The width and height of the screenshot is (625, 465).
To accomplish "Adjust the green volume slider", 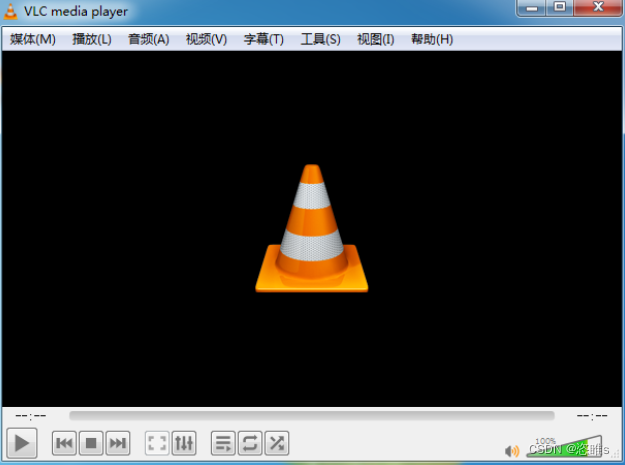I will coord(564,447).
